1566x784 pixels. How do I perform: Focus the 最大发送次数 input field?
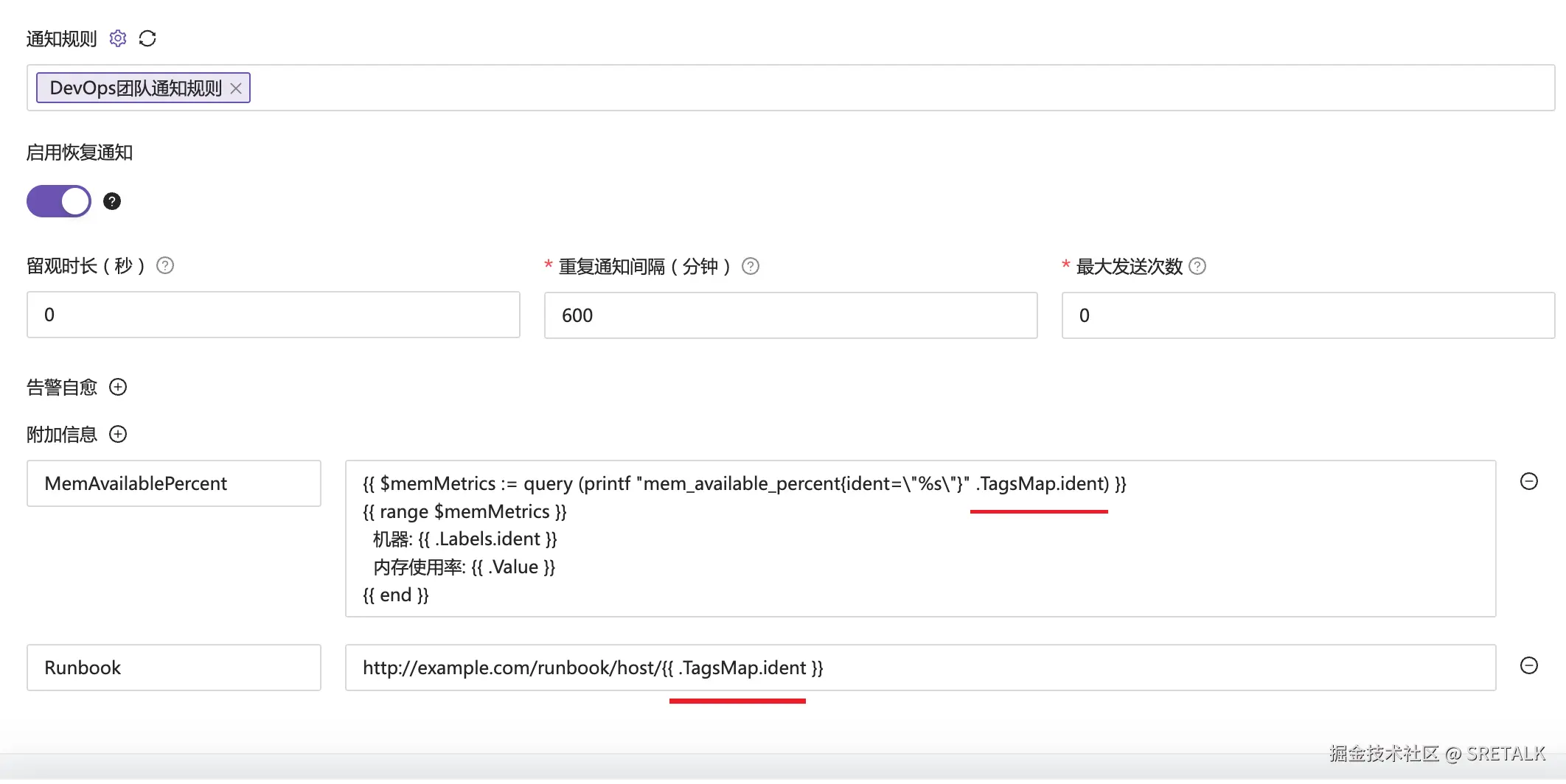click(x=1308, y=315)
